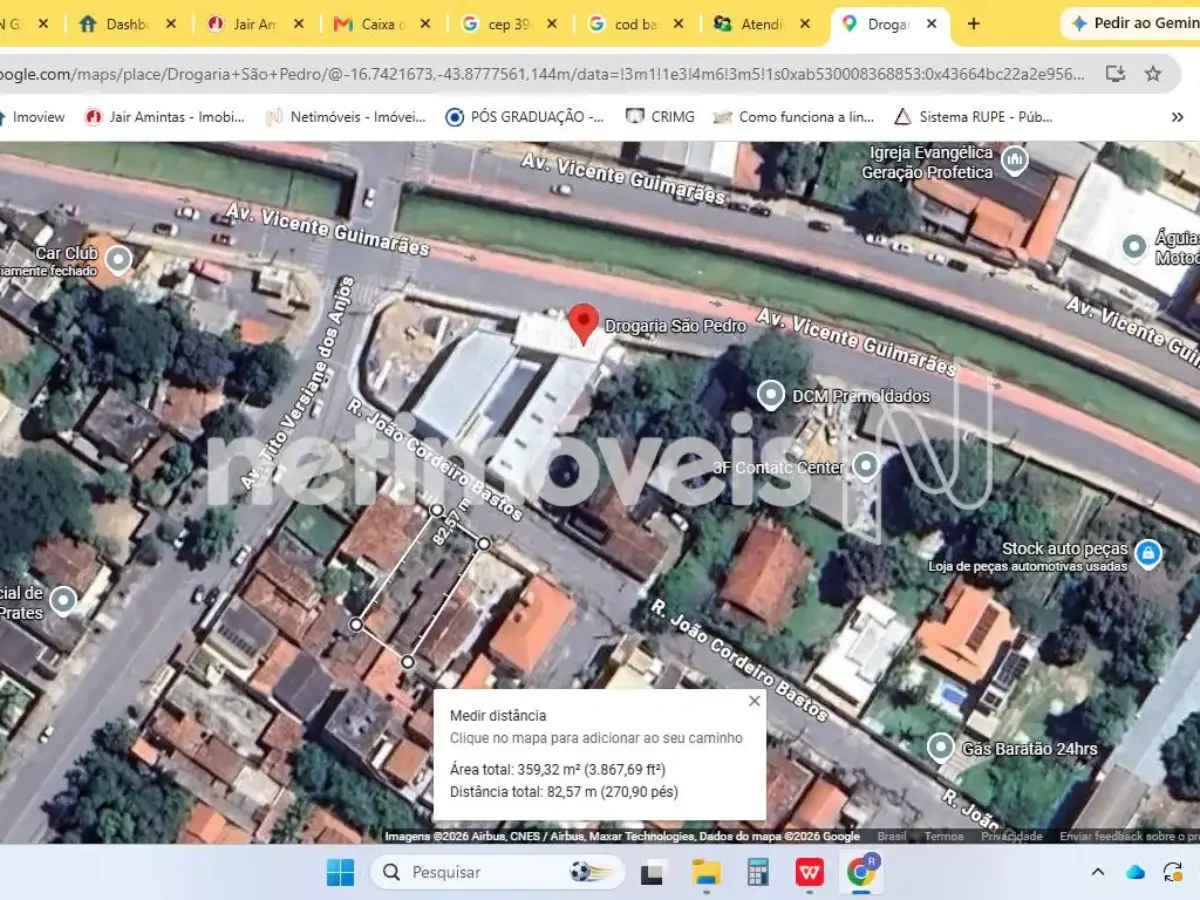Select the Igreja Evangélica Geração Profética marker
The height and width of the screenshot is (900, 1200).
(x=1015, y=159)
